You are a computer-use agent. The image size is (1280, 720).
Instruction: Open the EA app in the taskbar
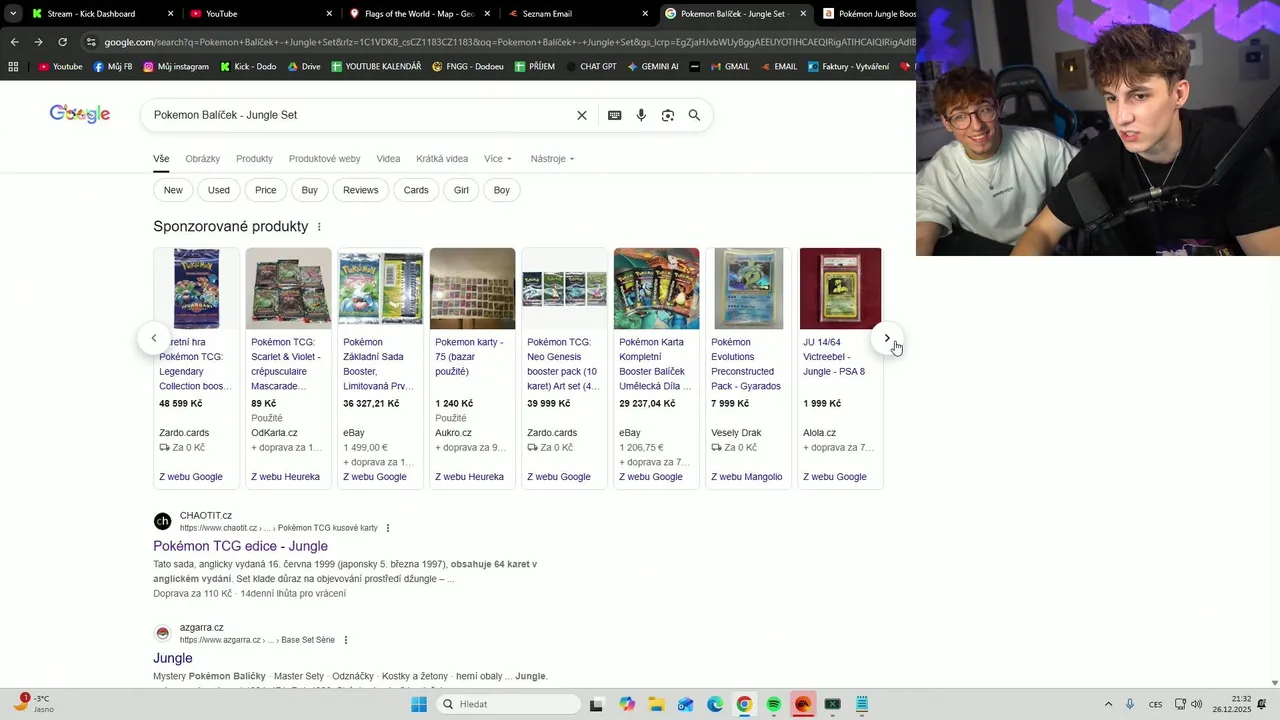[x=803, y=704]
